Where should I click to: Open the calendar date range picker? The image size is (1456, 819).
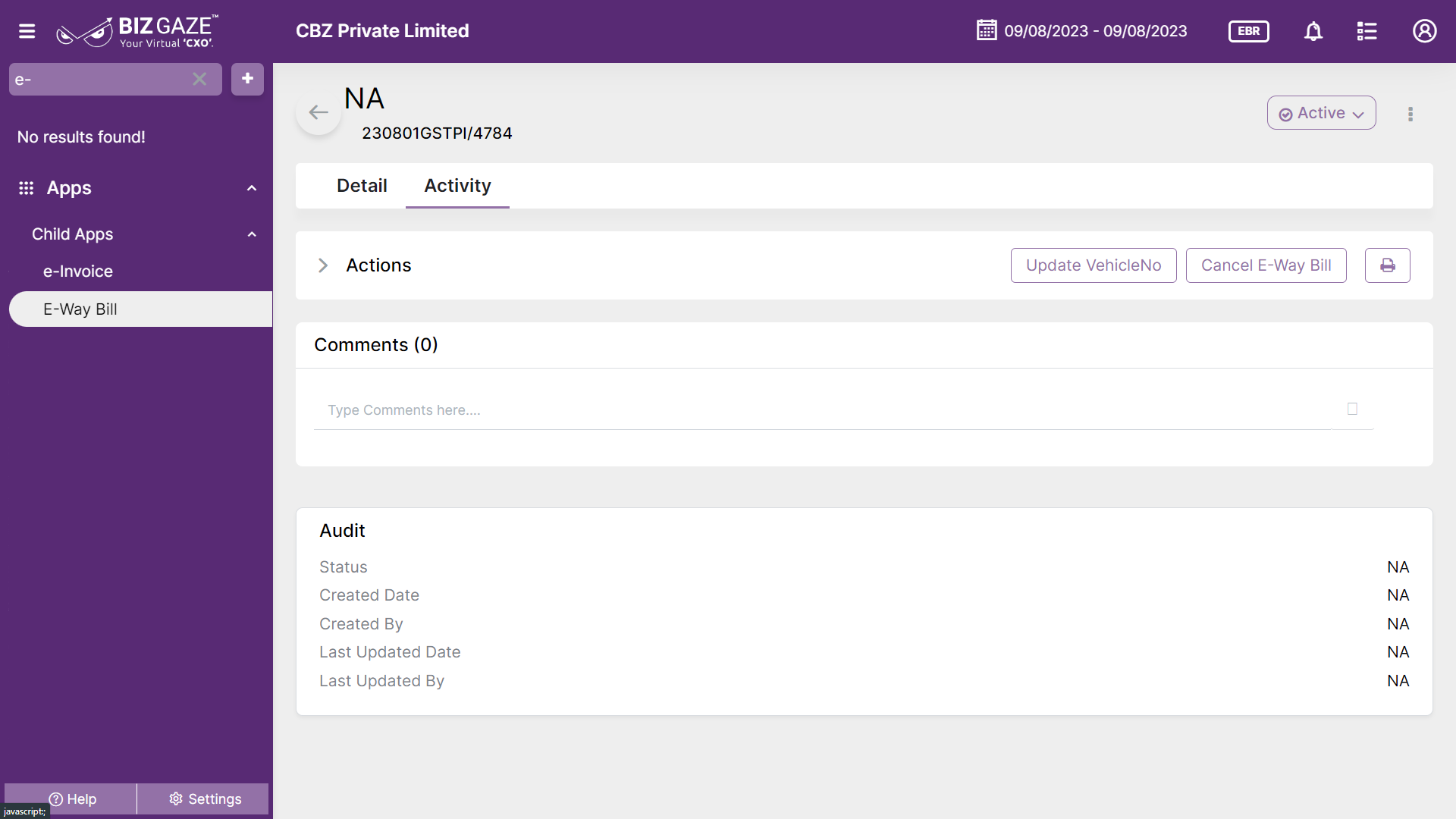point(987,30)
